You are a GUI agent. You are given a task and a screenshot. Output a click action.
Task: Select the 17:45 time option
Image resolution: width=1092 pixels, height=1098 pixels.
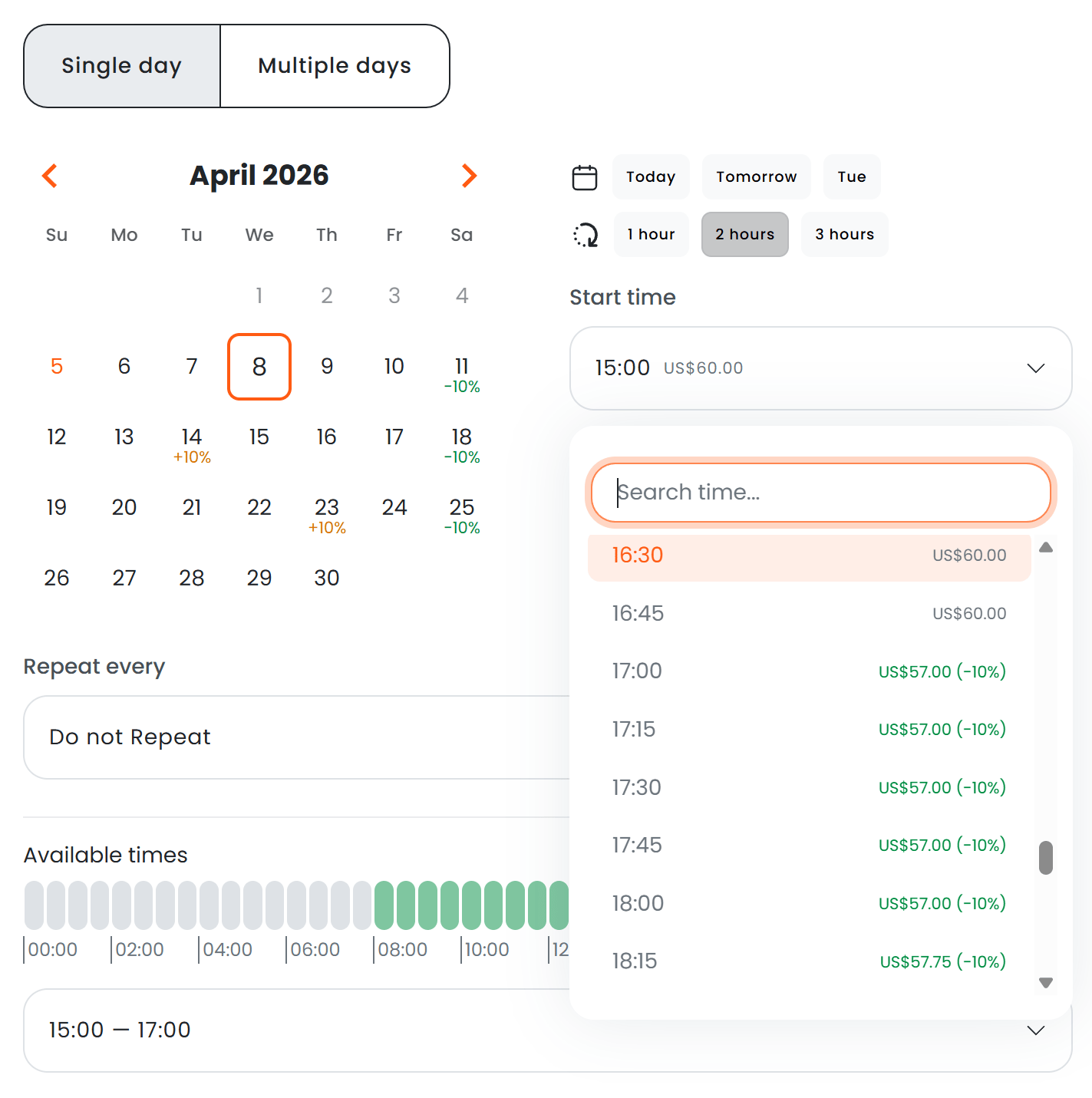(809, 845)
